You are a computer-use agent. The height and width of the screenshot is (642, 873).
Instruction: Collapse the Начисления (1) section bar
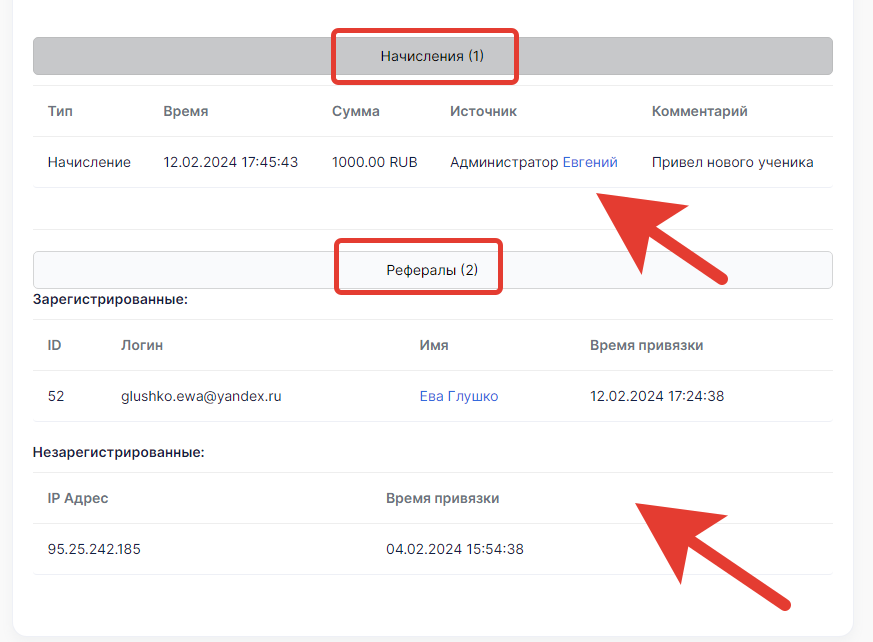pos(433,56)
